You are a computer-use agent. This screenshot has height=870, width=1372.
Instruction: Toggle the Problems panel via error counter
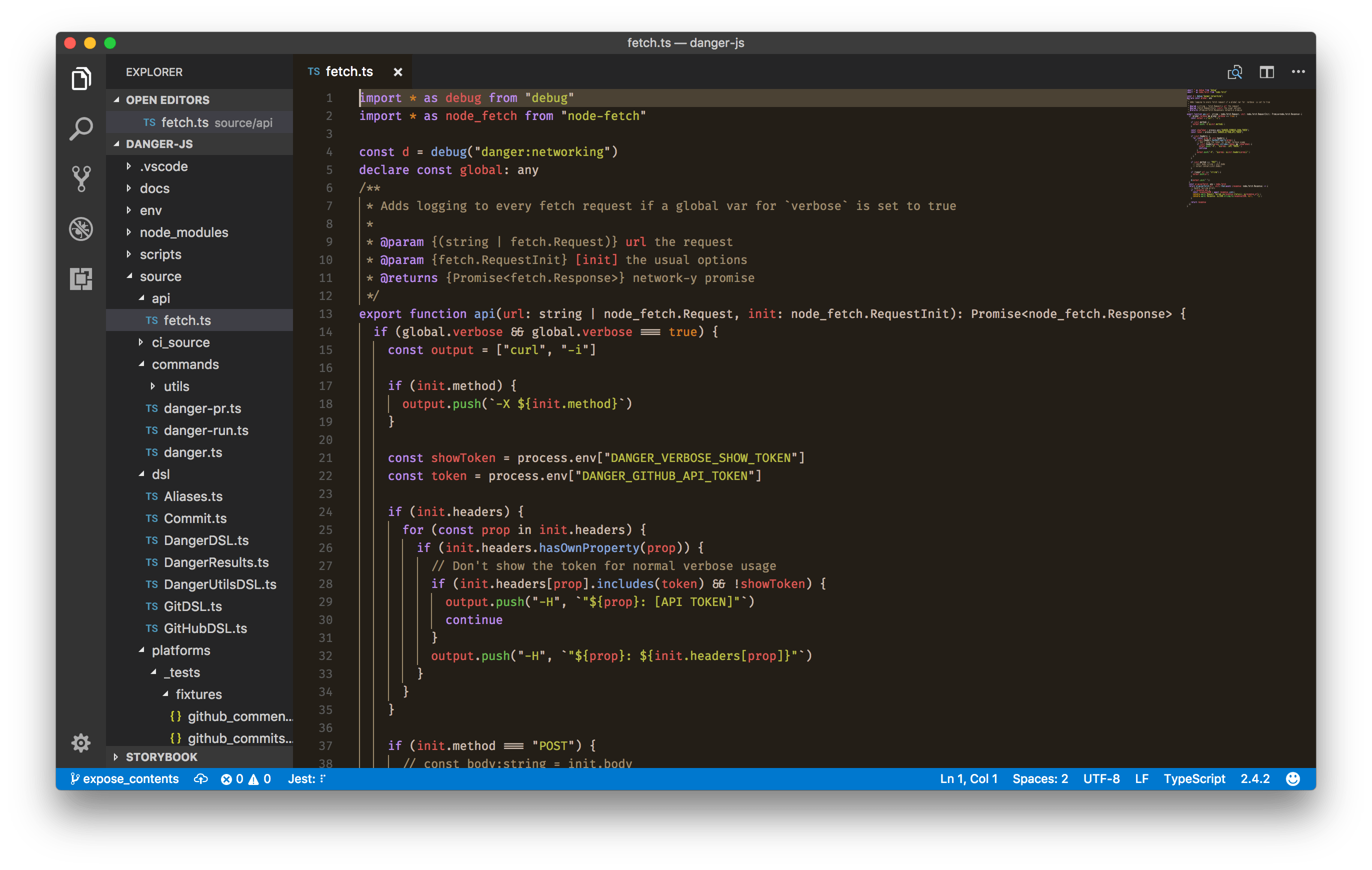[233, 778]
